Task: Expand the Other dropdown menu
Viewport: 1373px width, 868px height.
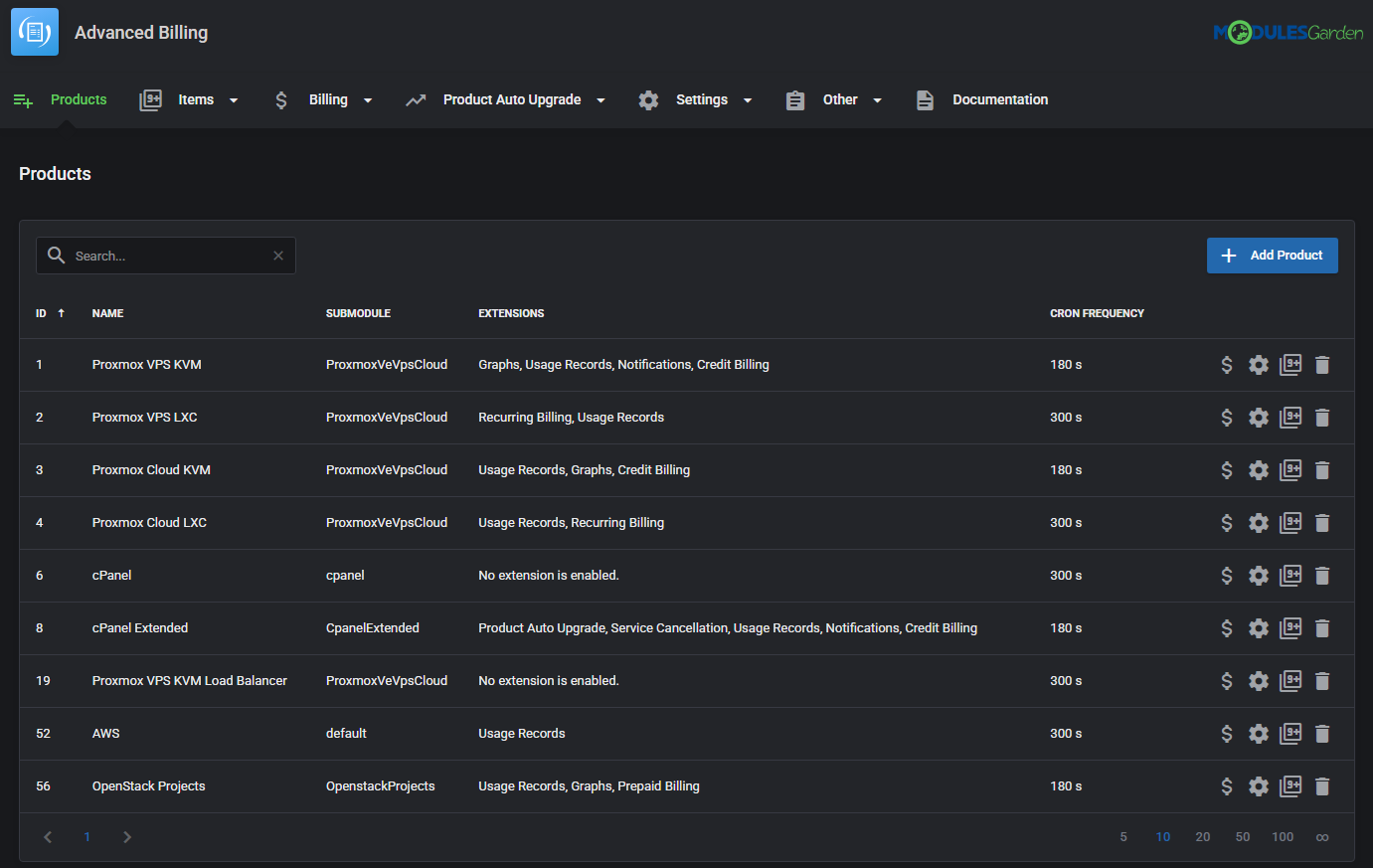Action: [x=834, y=99]
